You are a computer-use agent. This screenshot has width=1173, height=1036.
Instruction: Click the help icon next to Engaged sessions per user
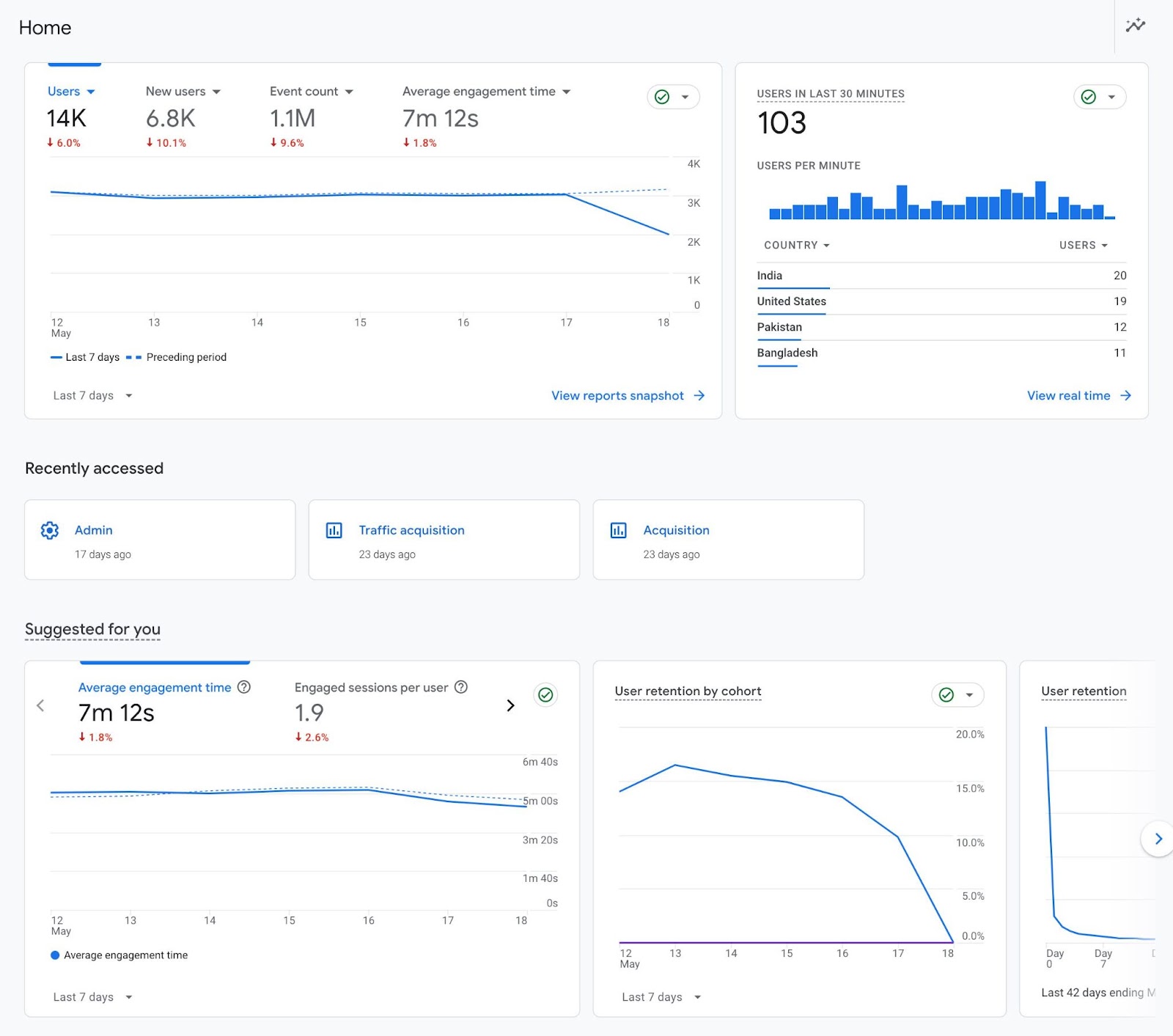pyautogui.click(x=460, y=687)
